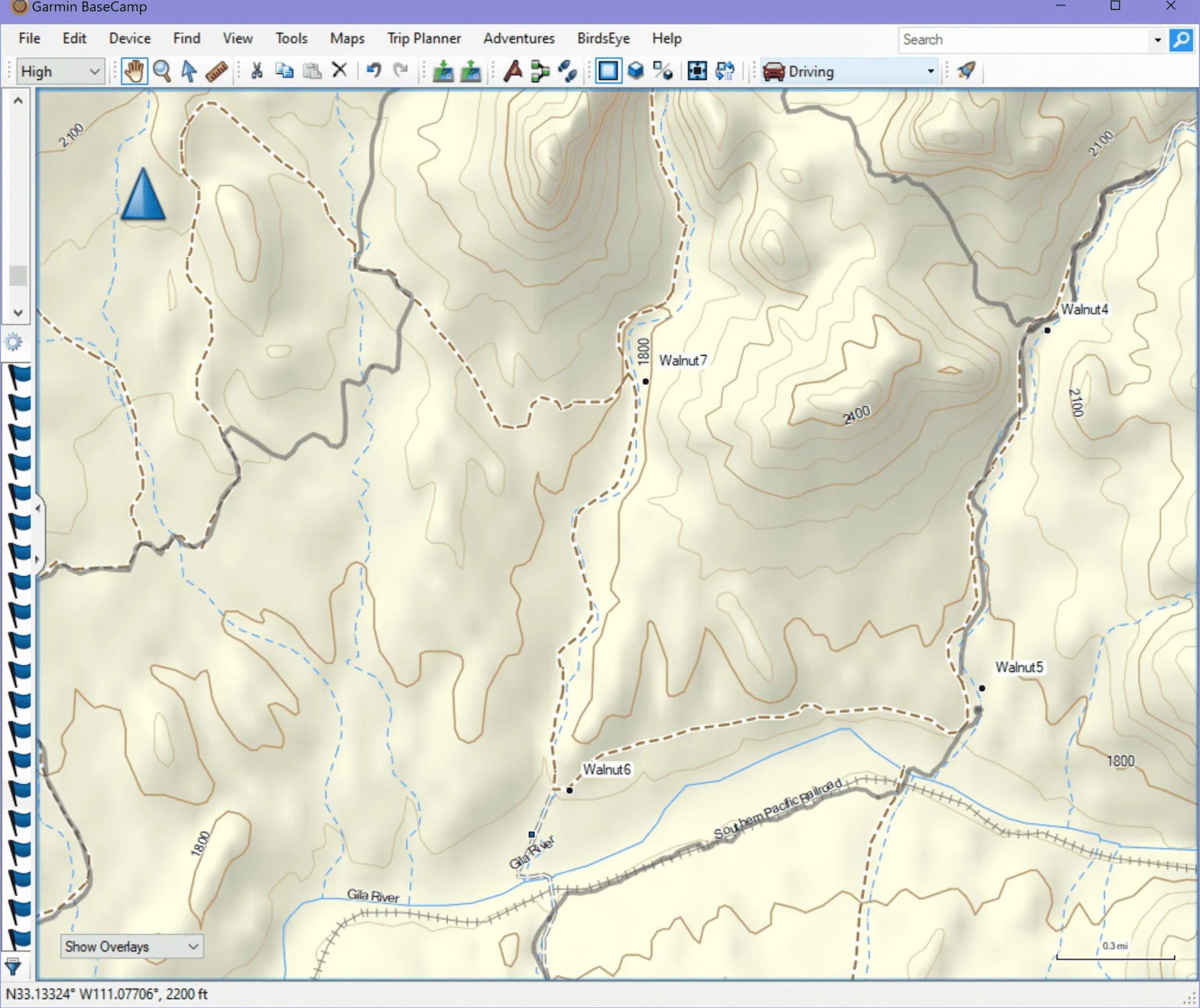Switch to 3D map view

coord(636,71)
